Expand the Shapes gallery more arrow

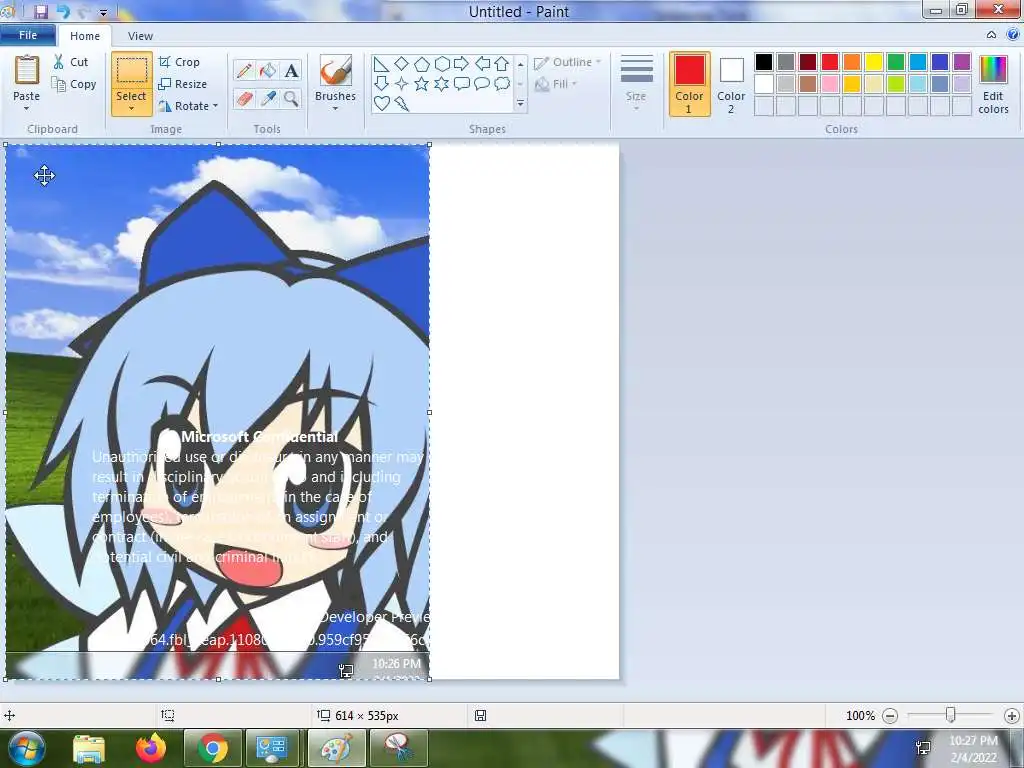click(520, 103)
